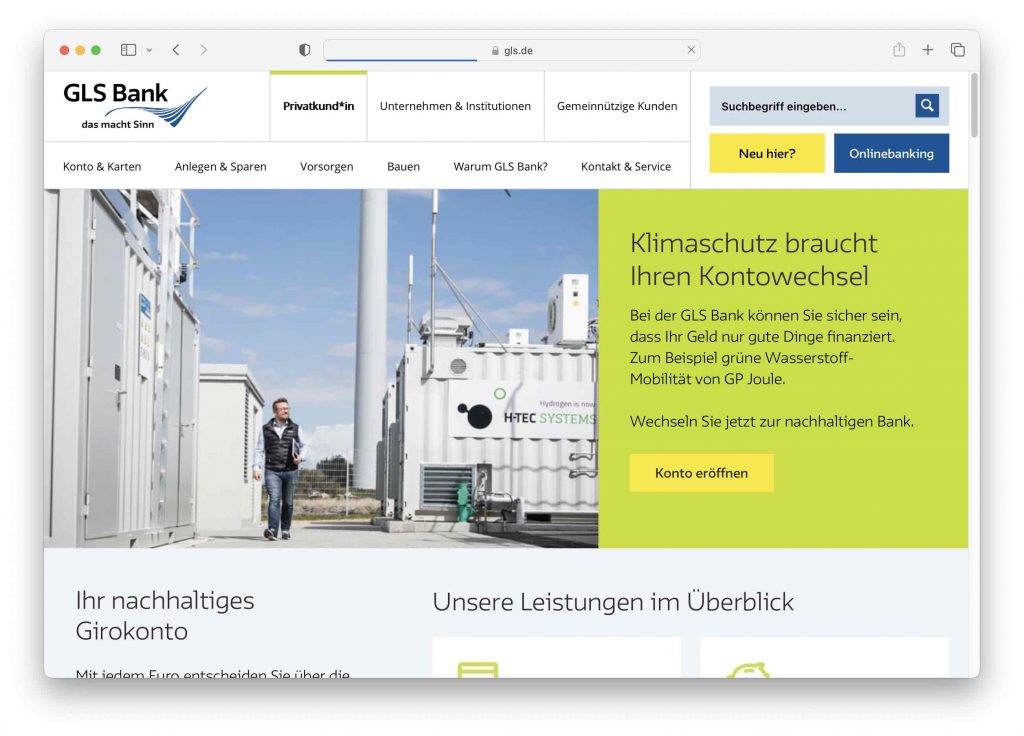Click the Neu hier? button
Screen dimensions: 1024x736
click(767, 154)
